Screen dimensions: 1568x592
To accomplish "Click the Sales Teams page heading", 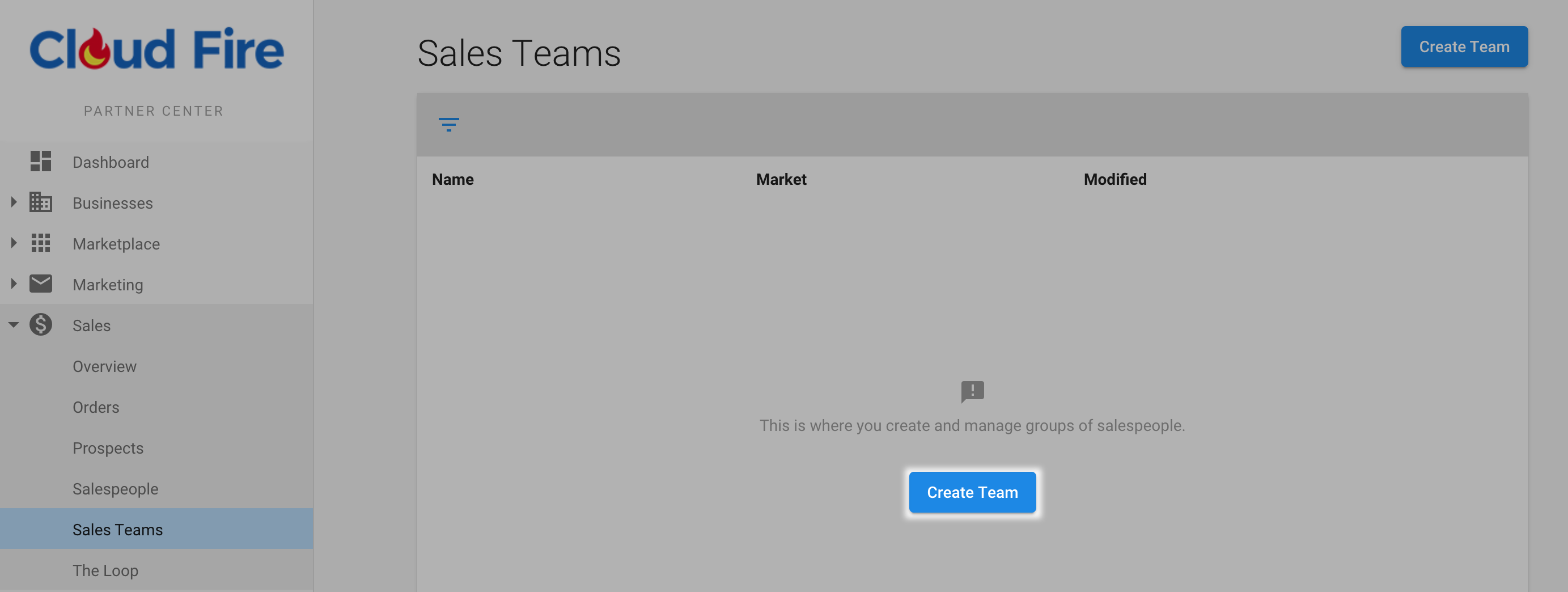I will click(519, 53).
